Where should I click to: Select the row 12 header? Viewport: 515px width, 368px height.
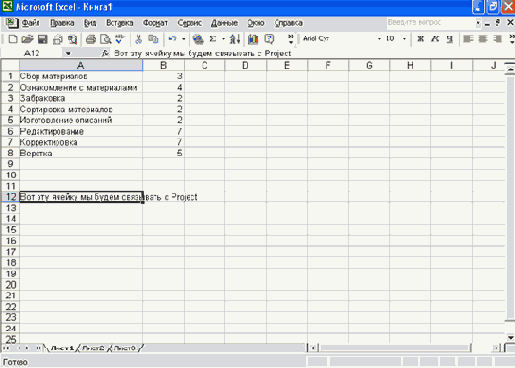pyautogui.click(x=10, y=197)
